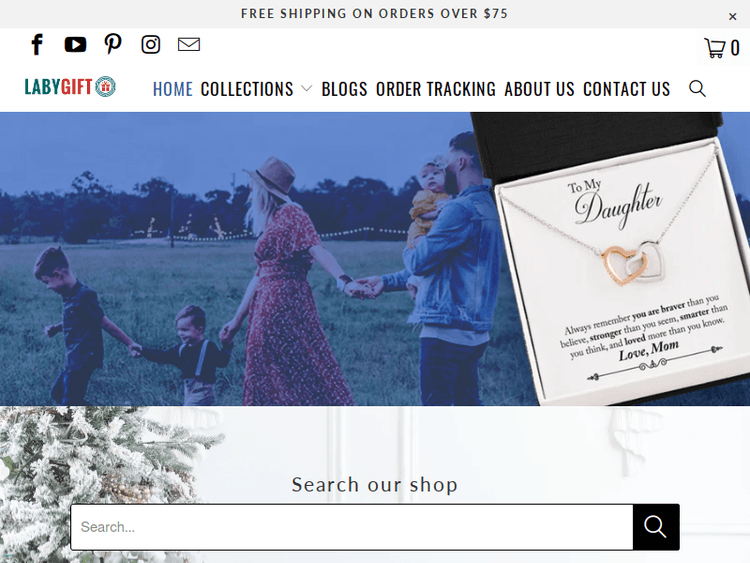Navigate to Order Tracking
The image size is (750, 563).
435,89
